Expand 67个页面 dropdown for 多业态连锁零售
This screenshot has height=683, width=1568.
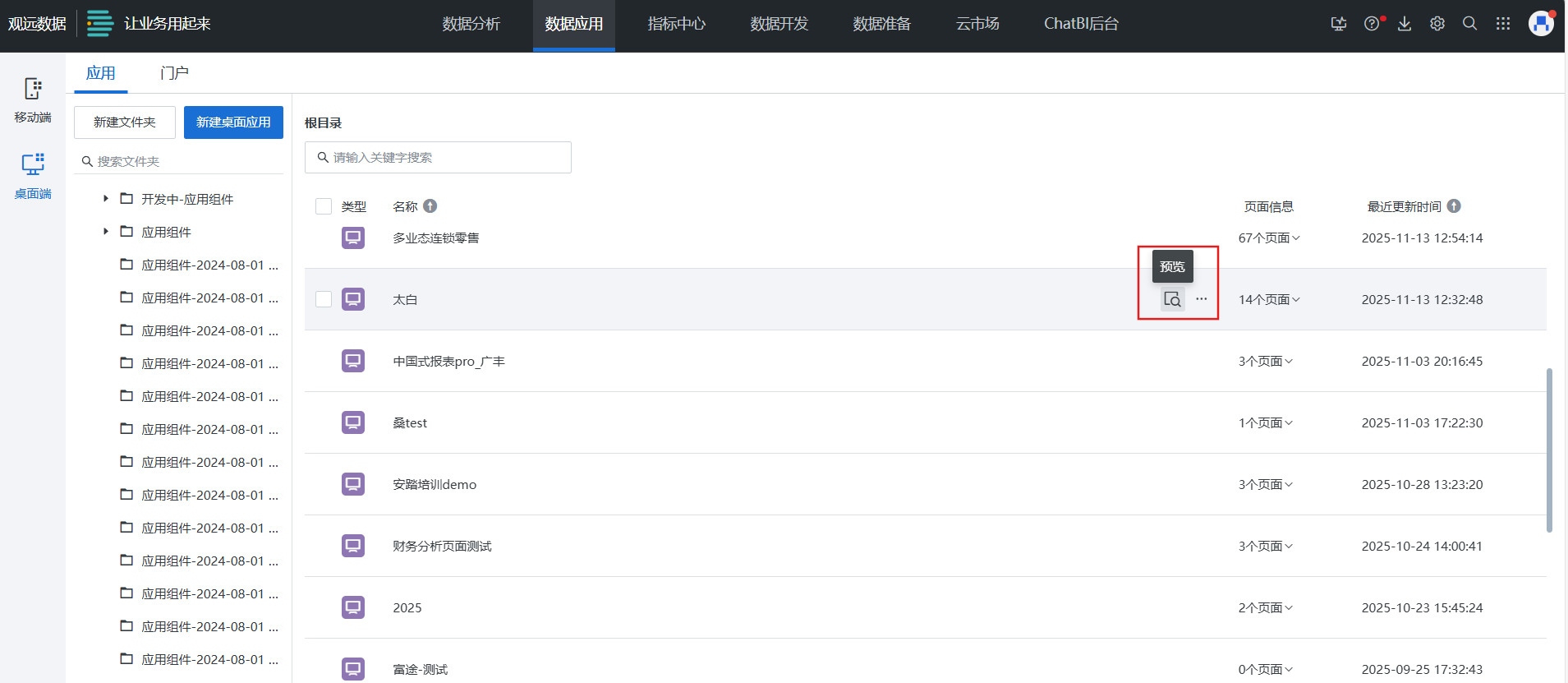(x=1269, y=238)
